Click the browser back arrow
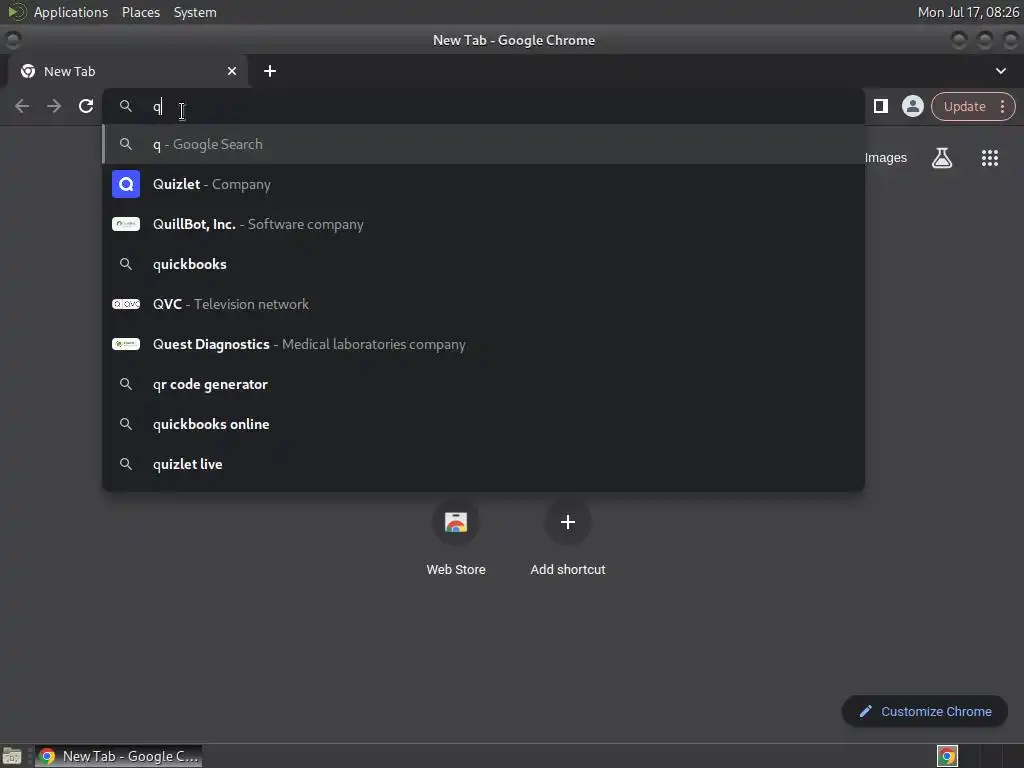The width and height of the screenshot is (1024, 768). pos(22,106)
